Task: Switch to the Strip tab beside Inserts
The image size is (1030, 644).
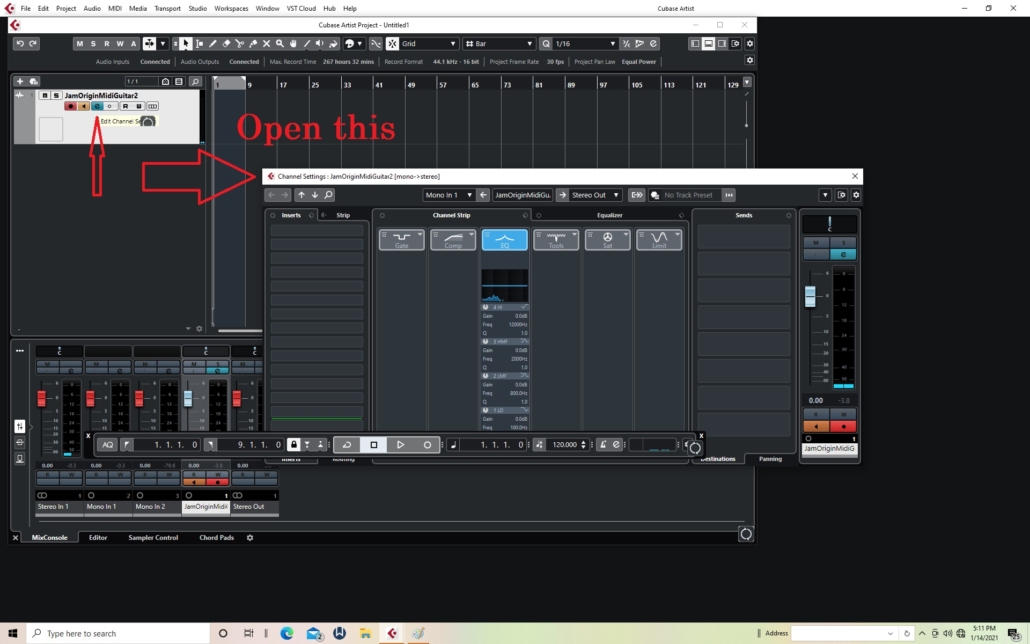Action: point(343,215)
